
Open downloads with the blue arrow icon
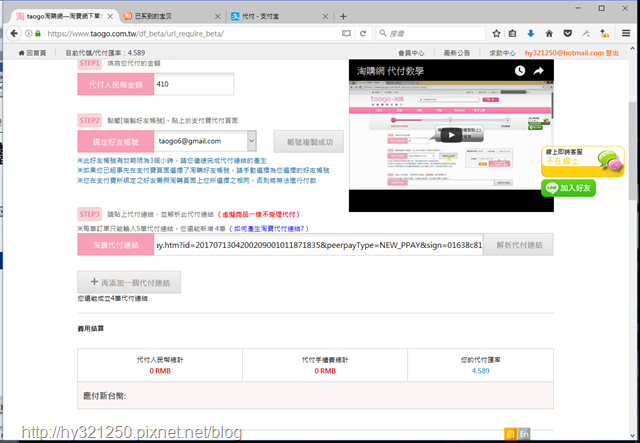point(531,33)
